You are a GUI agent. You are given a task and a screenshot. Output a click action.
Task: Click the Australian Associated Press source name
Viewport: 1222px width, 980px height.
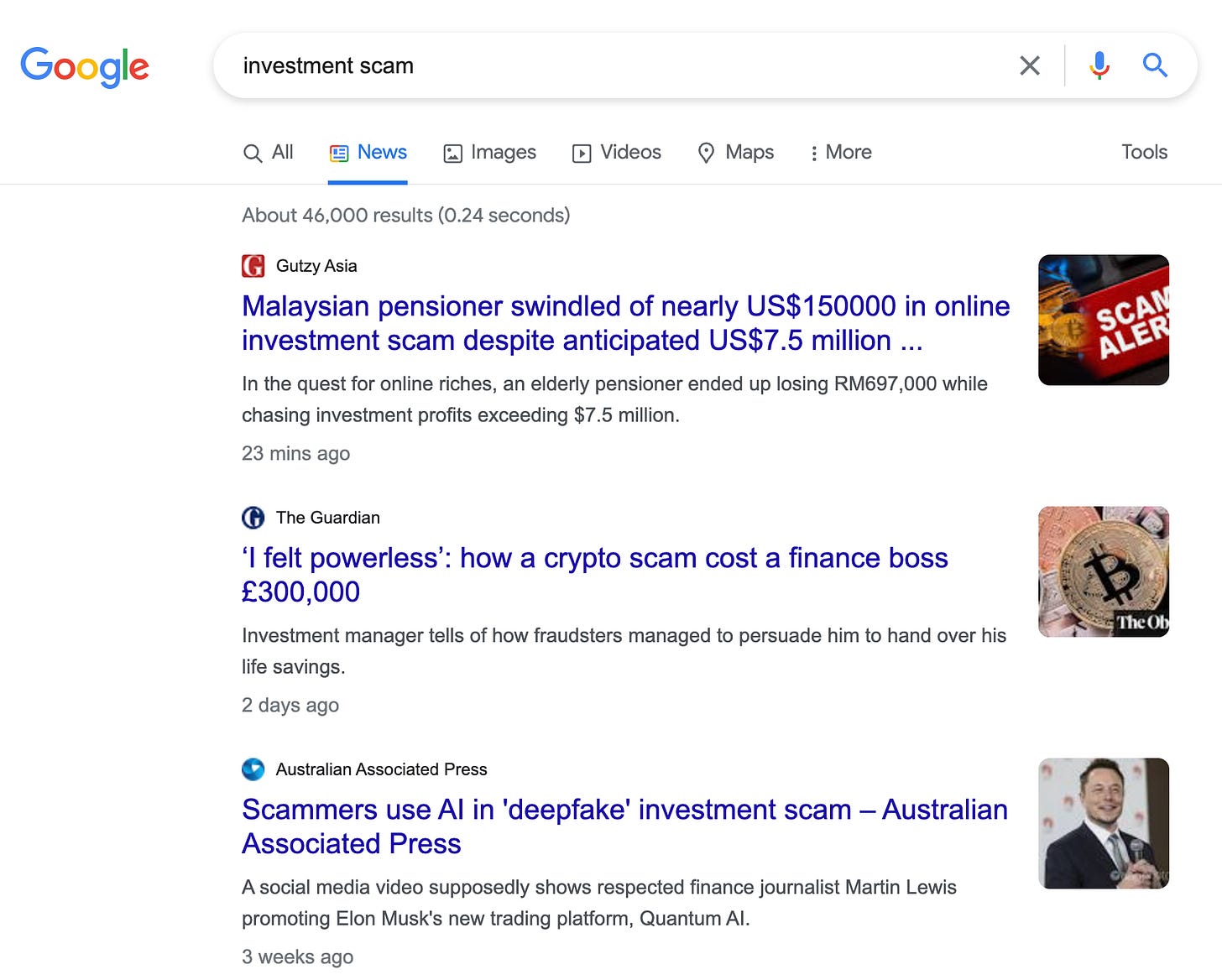[381, 769]
